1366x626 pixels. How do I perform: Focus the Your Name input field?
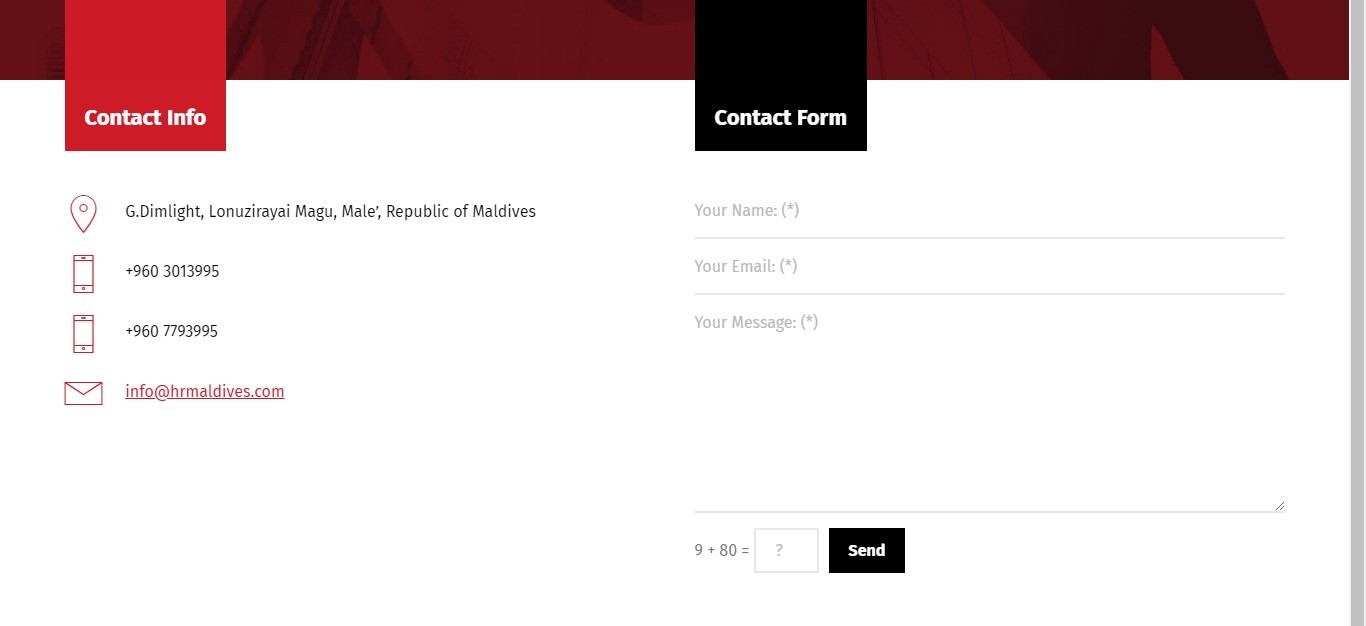pyautogui.click(x=989, y=211)
